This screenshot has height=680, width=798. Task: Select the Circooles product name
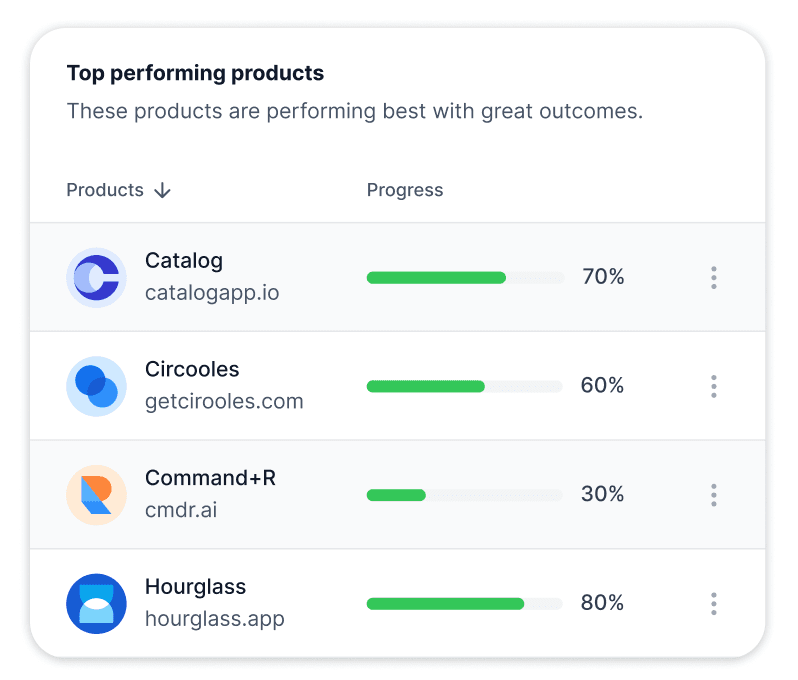(192, 369)
